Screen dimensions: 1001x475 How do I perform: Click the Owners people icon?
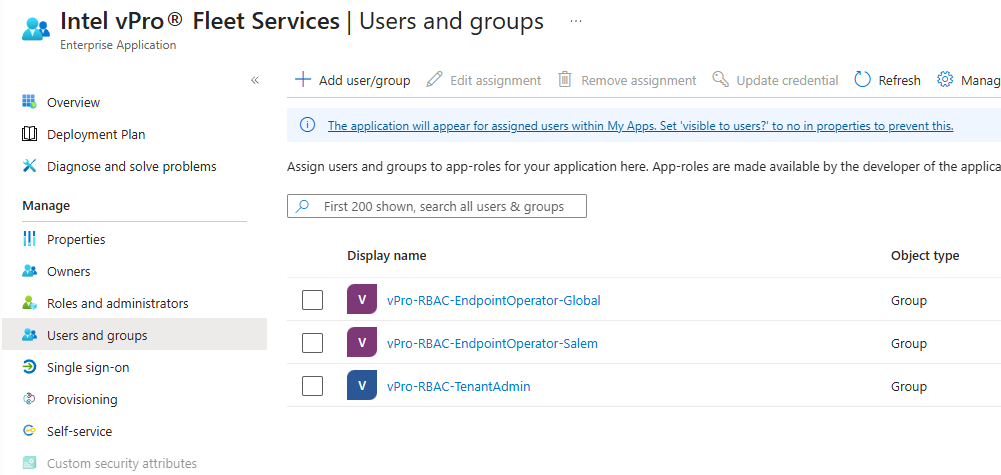coord(29,271)
